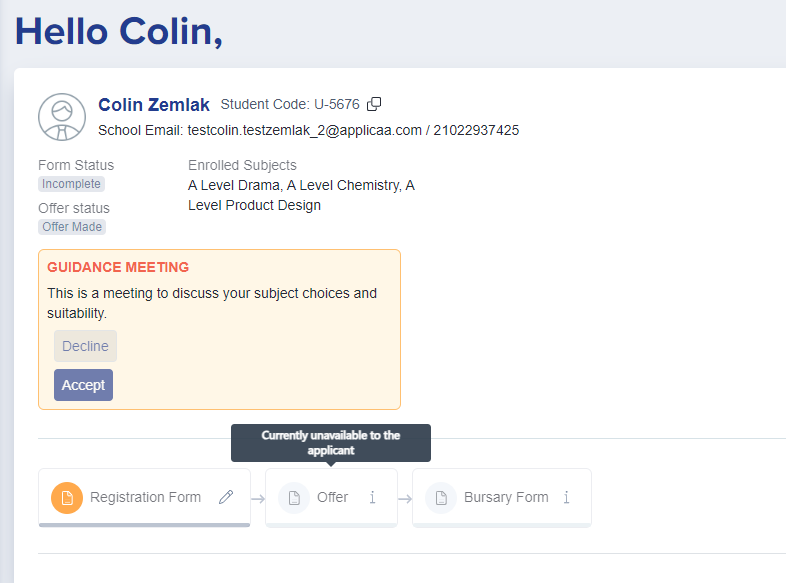Accept the guidance meeting

click(x=83, y=385)
